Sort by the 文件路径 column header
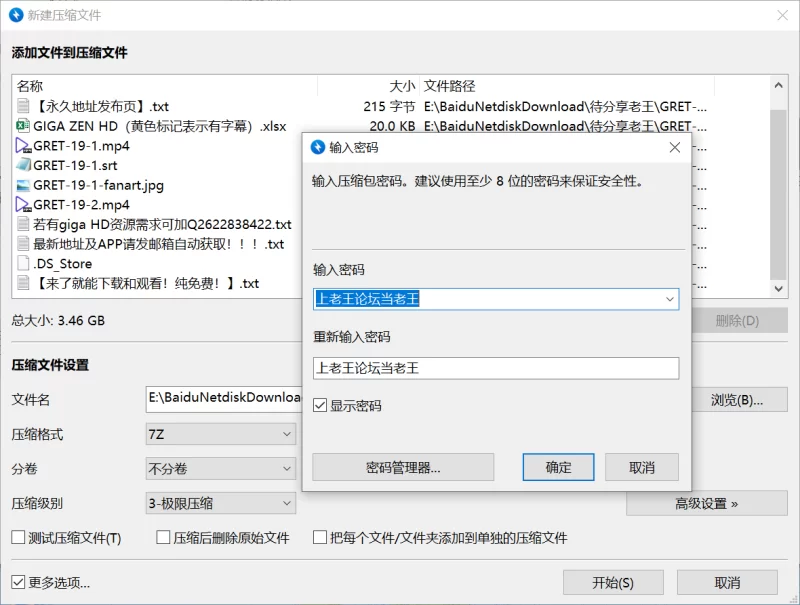800x605 pixels. click(567, 86)
